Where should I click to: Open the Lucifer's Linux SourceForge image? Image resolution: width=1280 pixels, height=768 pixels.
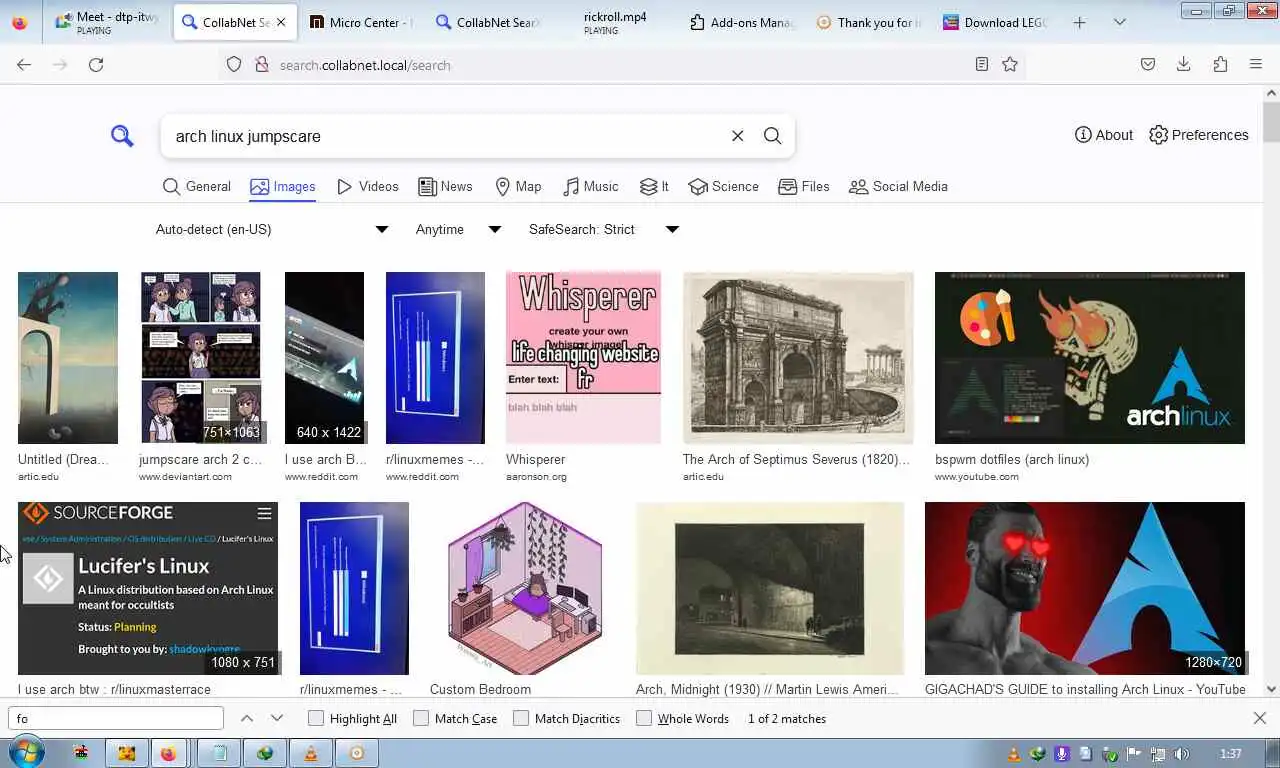(x=148, y=588)
